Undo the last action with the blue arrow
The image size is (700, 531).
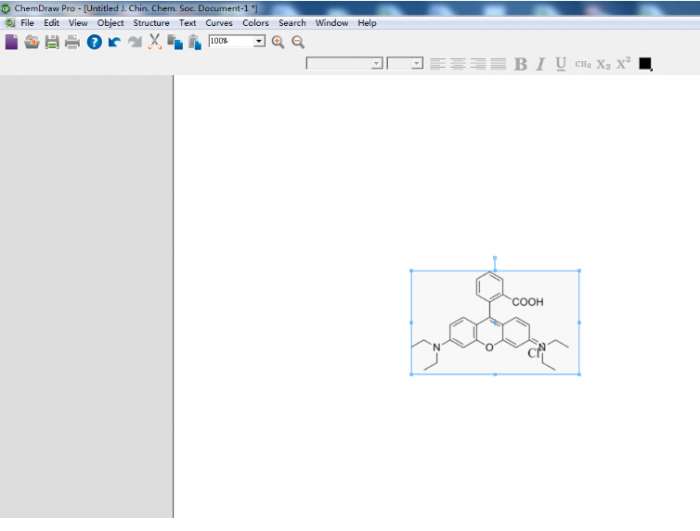(x=114, y=42)
